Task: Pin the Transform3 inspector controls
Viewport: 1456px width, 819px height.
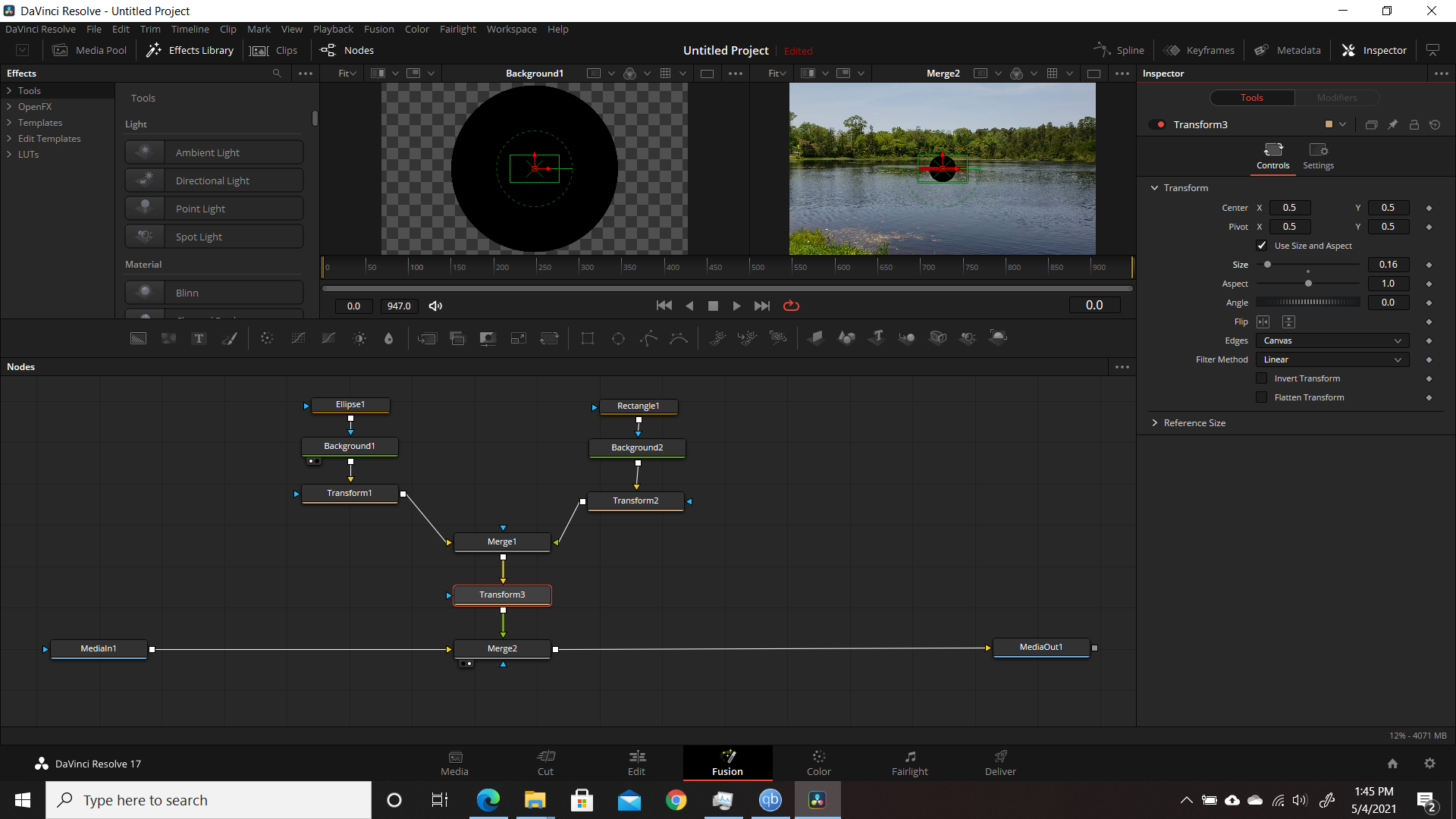Action: point(1392,124)
